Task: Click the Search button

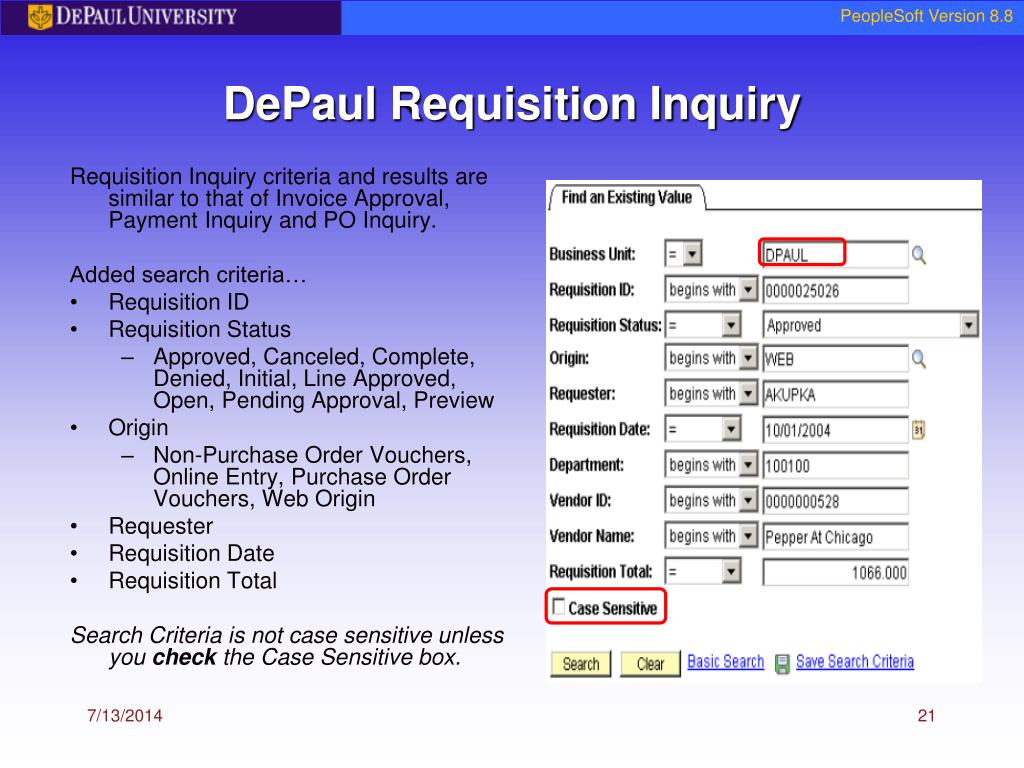Action: coord(581,664)
